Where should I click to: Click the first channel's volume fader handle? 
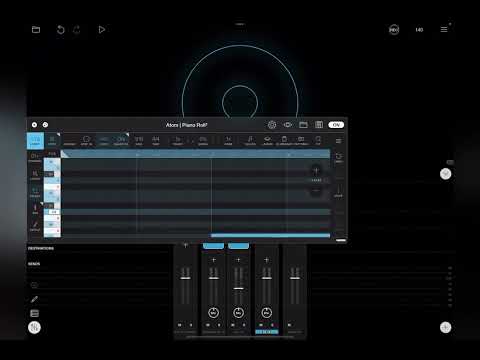(x=186, y=278)
